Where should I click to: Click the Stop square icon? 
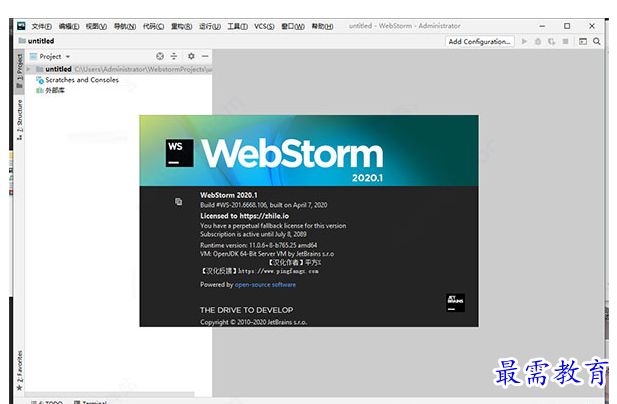click(x=565, y=41)
